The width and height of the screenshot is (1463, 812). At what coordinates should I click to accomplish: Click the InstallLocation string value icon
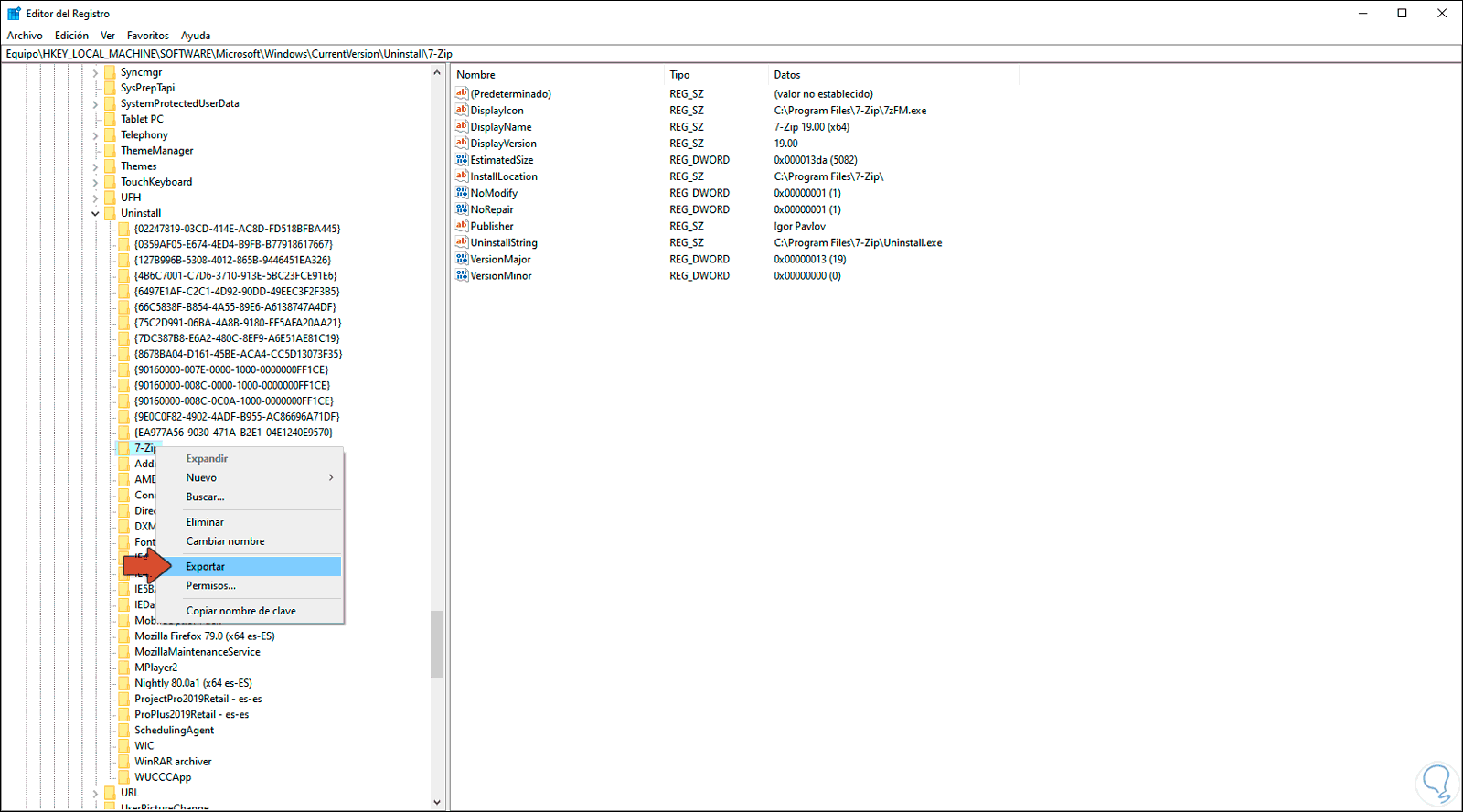[x=462, y=176]
